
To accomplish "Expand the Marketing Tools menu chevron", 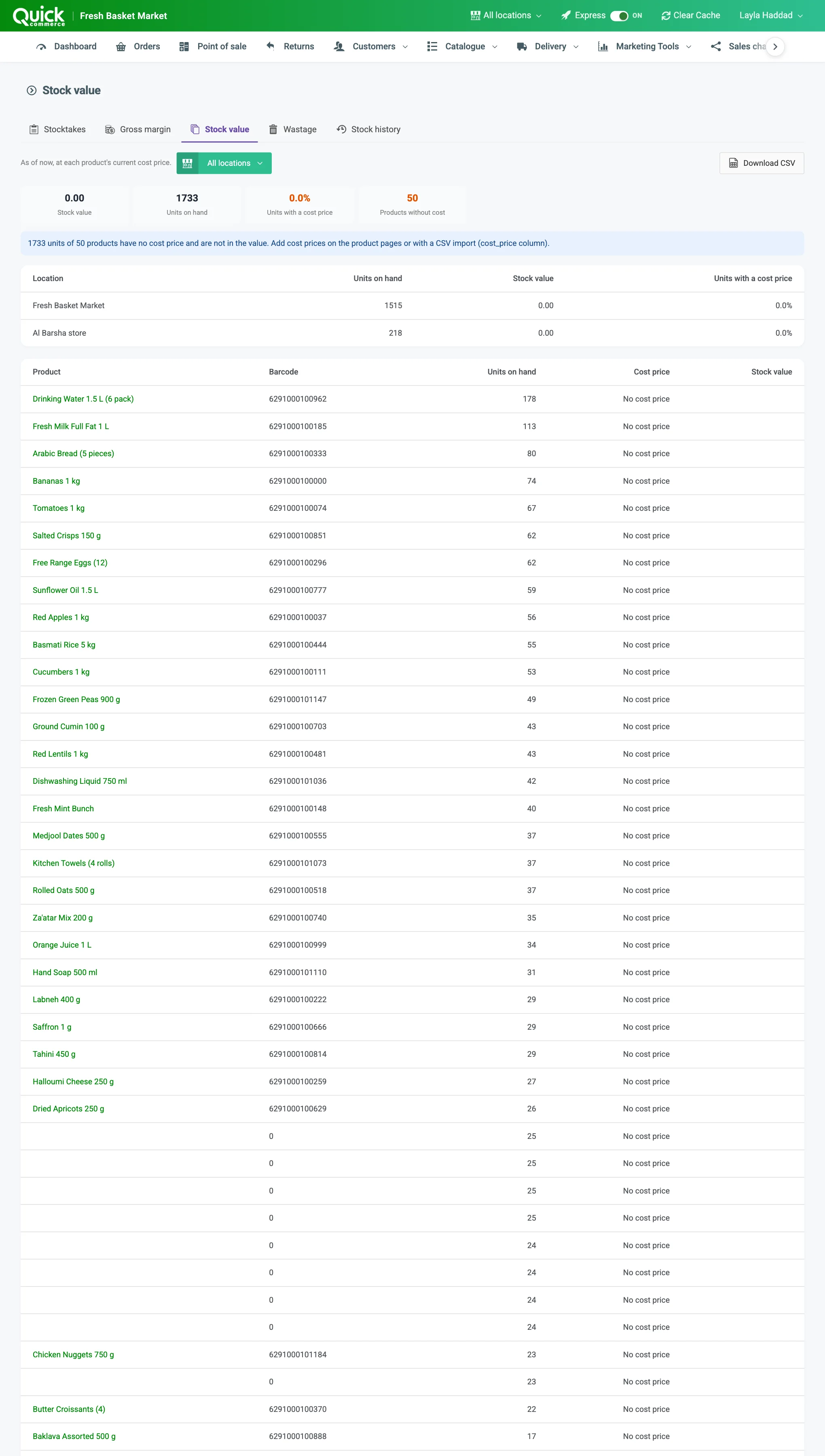I will [688, 47].
